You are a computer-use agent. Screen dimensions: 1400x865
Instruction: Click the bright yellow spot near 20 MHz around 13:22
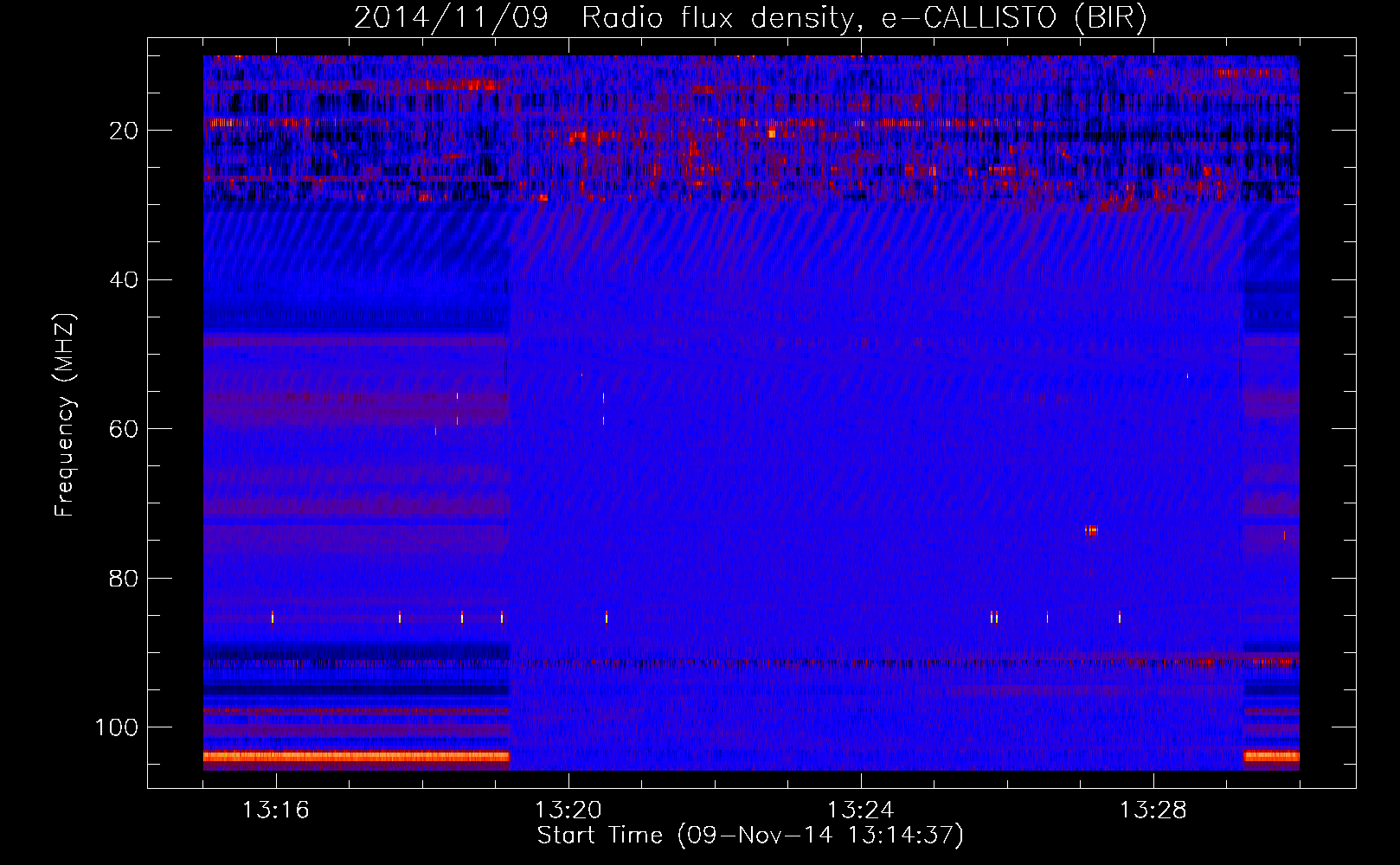771,134
